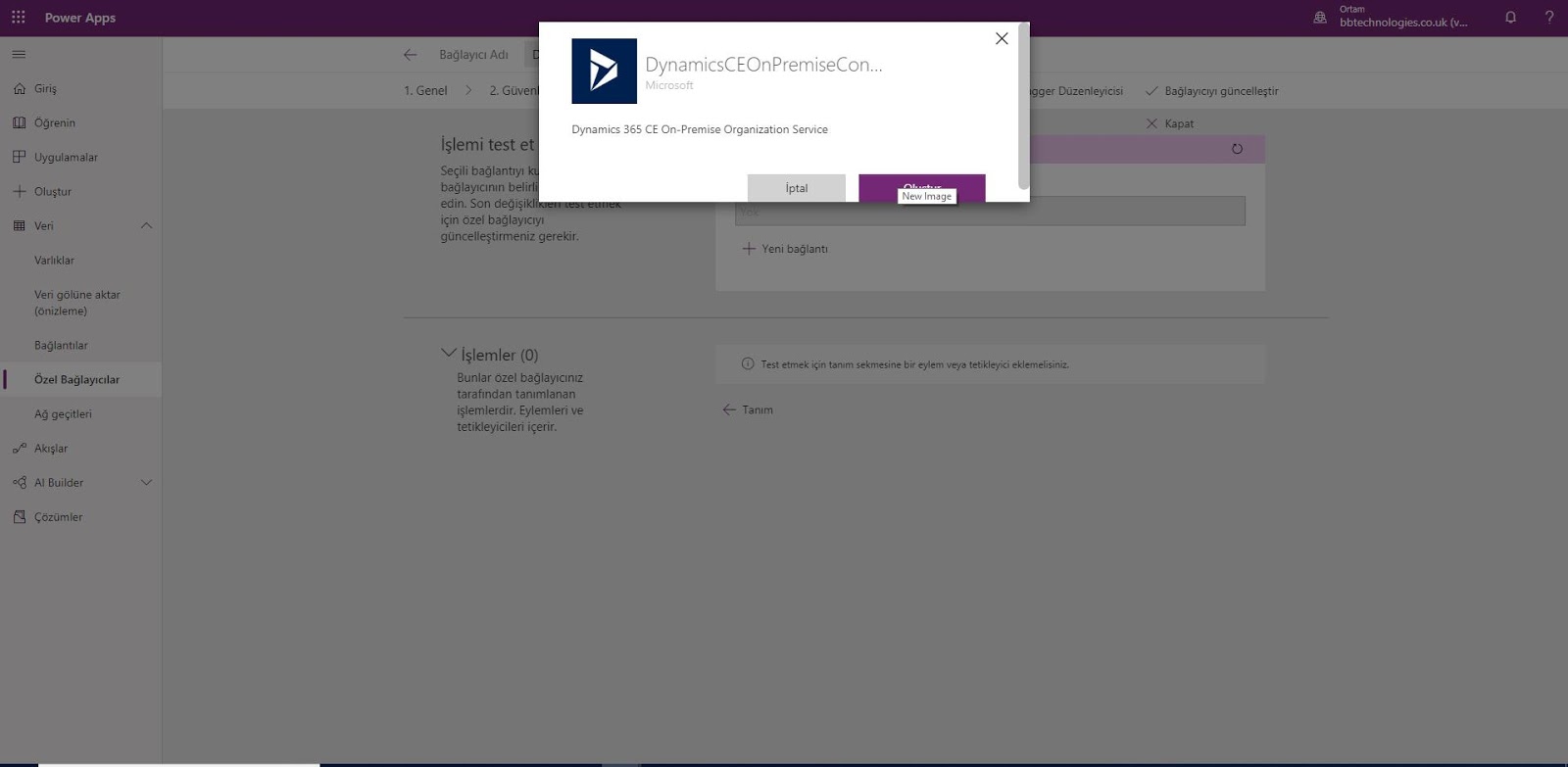Click the refresh connections icon
The image size is (1568, 767).
[1237, 149]
